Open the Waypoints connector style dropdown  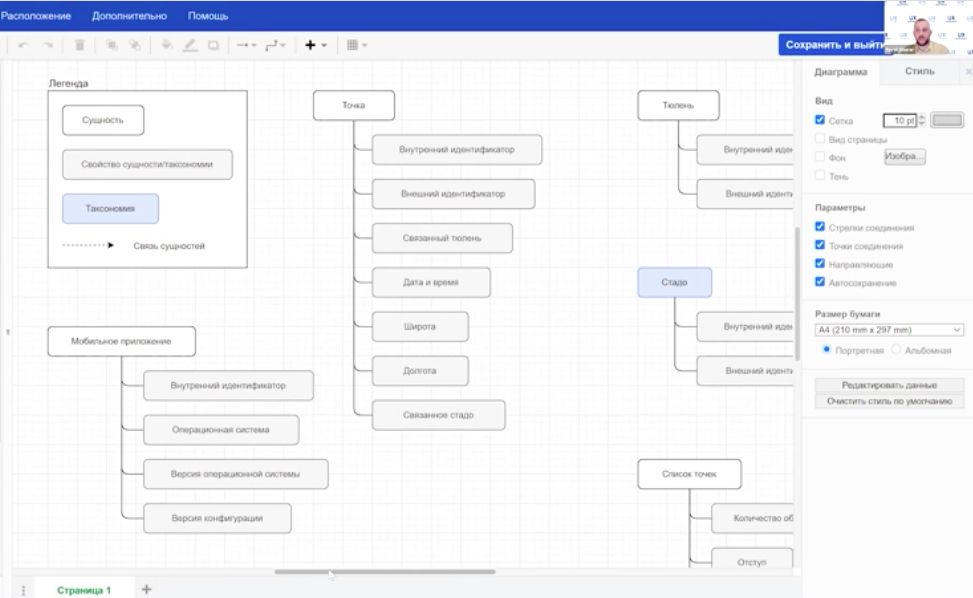pyautogui.click(x=275, y=45)
